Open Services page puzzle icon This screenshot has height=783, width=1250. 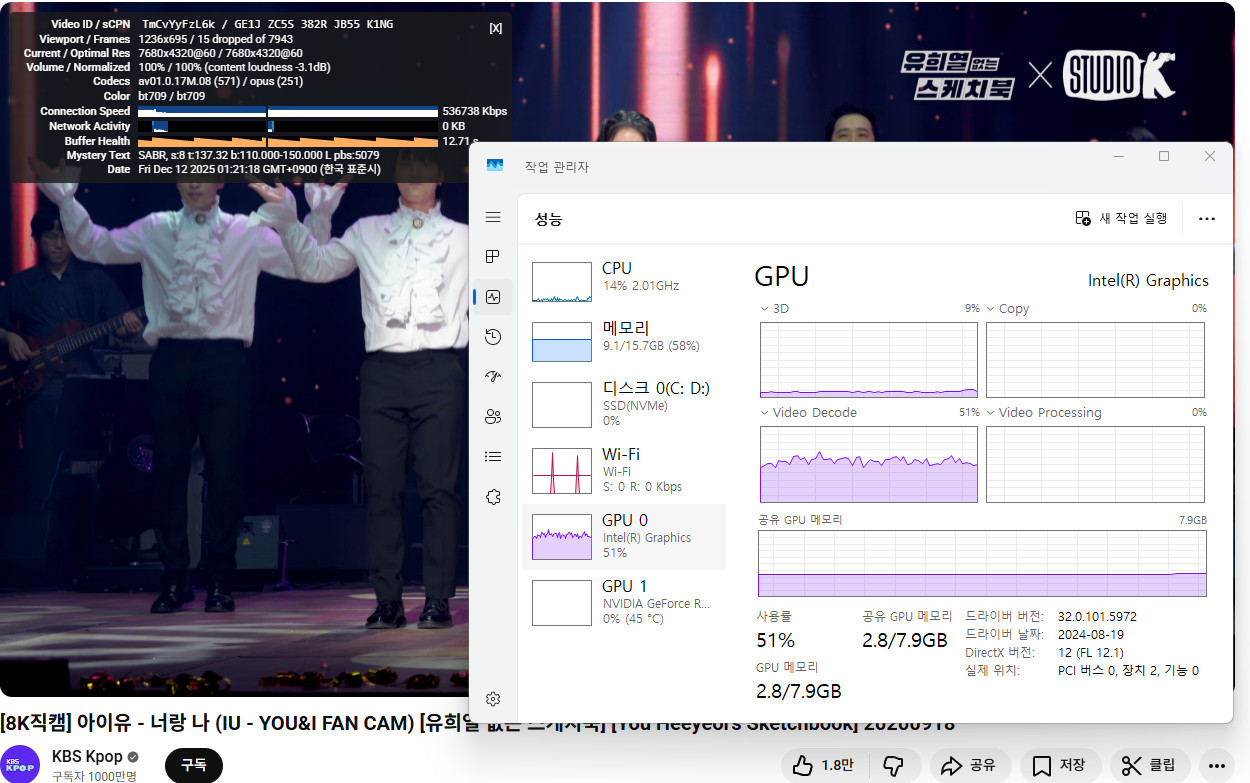tap(492, 497)
